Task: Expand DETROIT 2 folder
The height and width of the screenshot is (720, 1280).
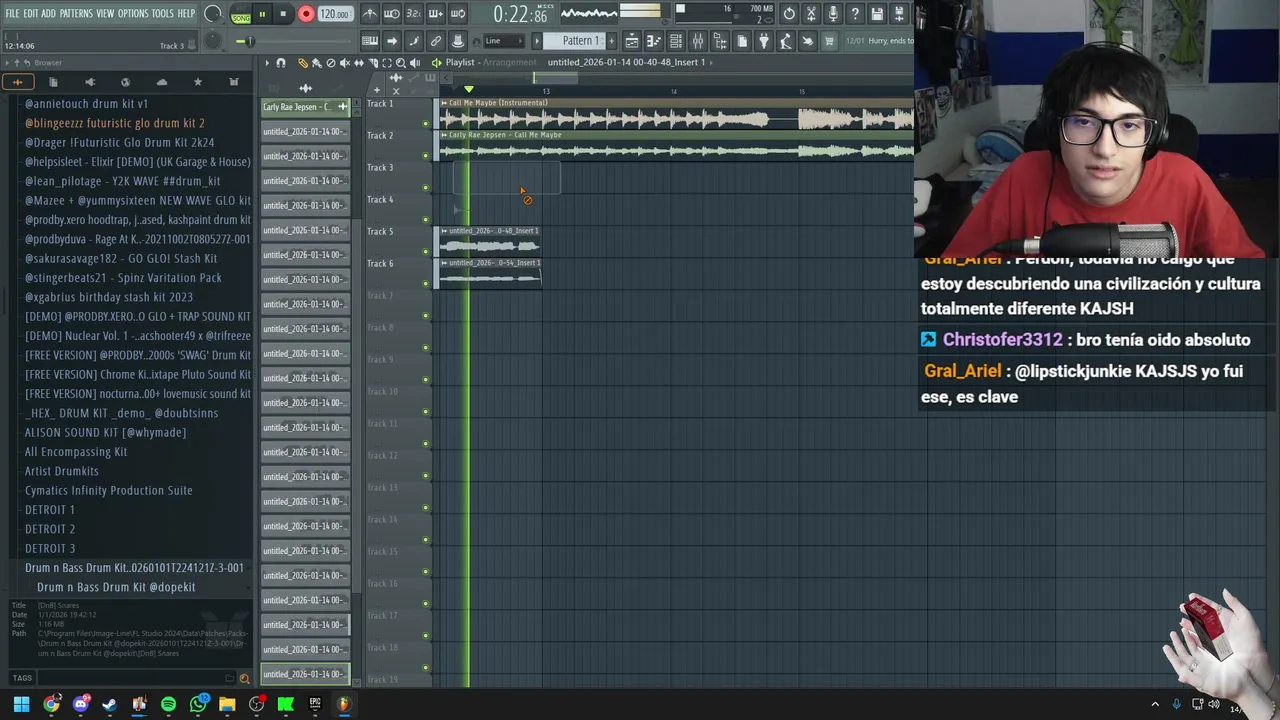Action: (x=50, y=529)
